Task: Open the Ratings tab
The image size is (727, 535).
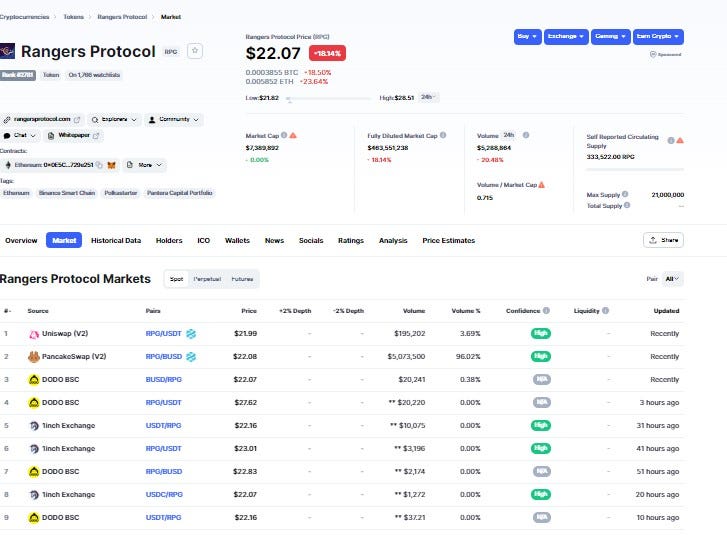Action: click(351, 241)
